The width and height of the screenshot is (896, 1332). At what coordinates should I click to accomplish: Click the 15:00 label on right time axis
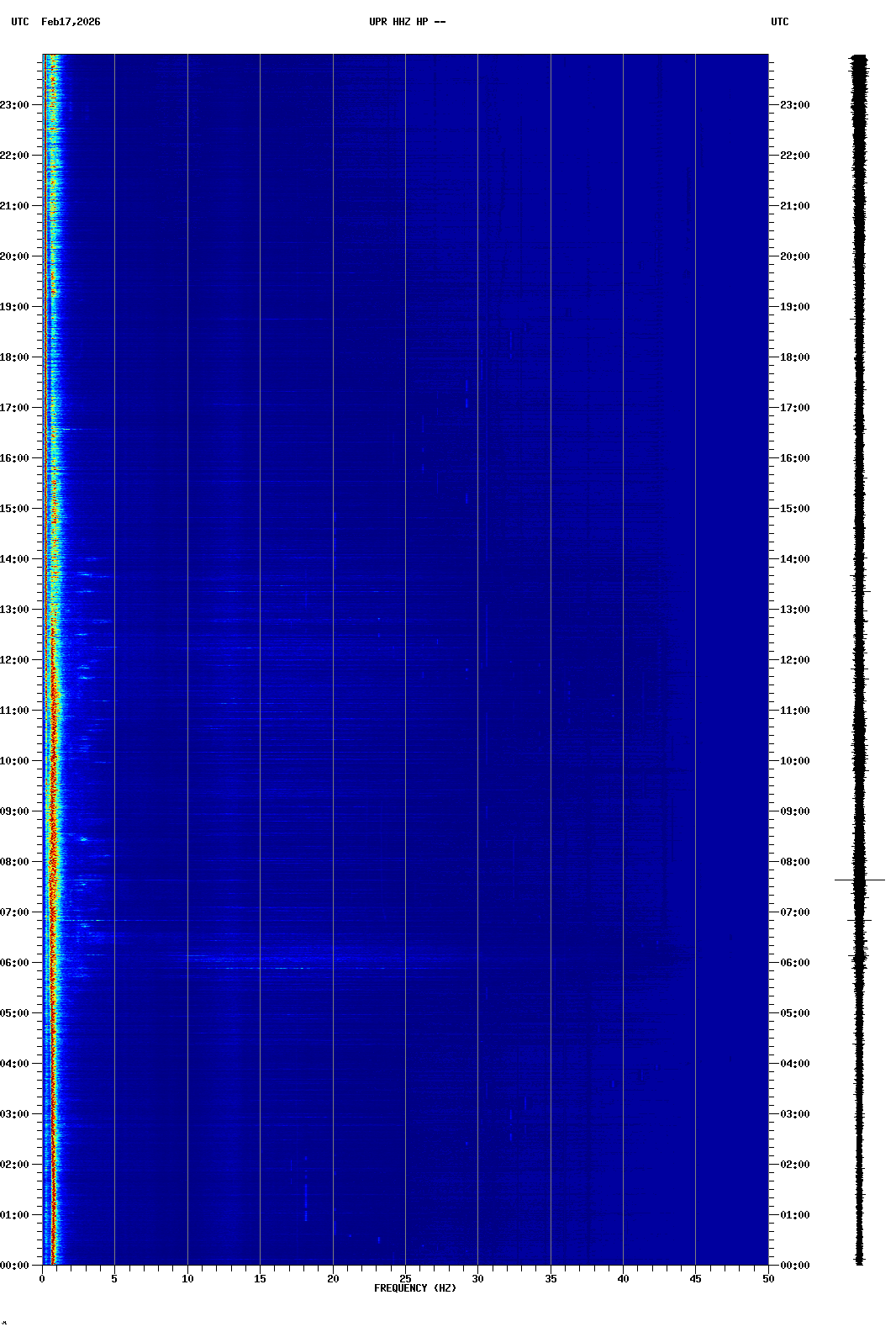click(794, 509)
